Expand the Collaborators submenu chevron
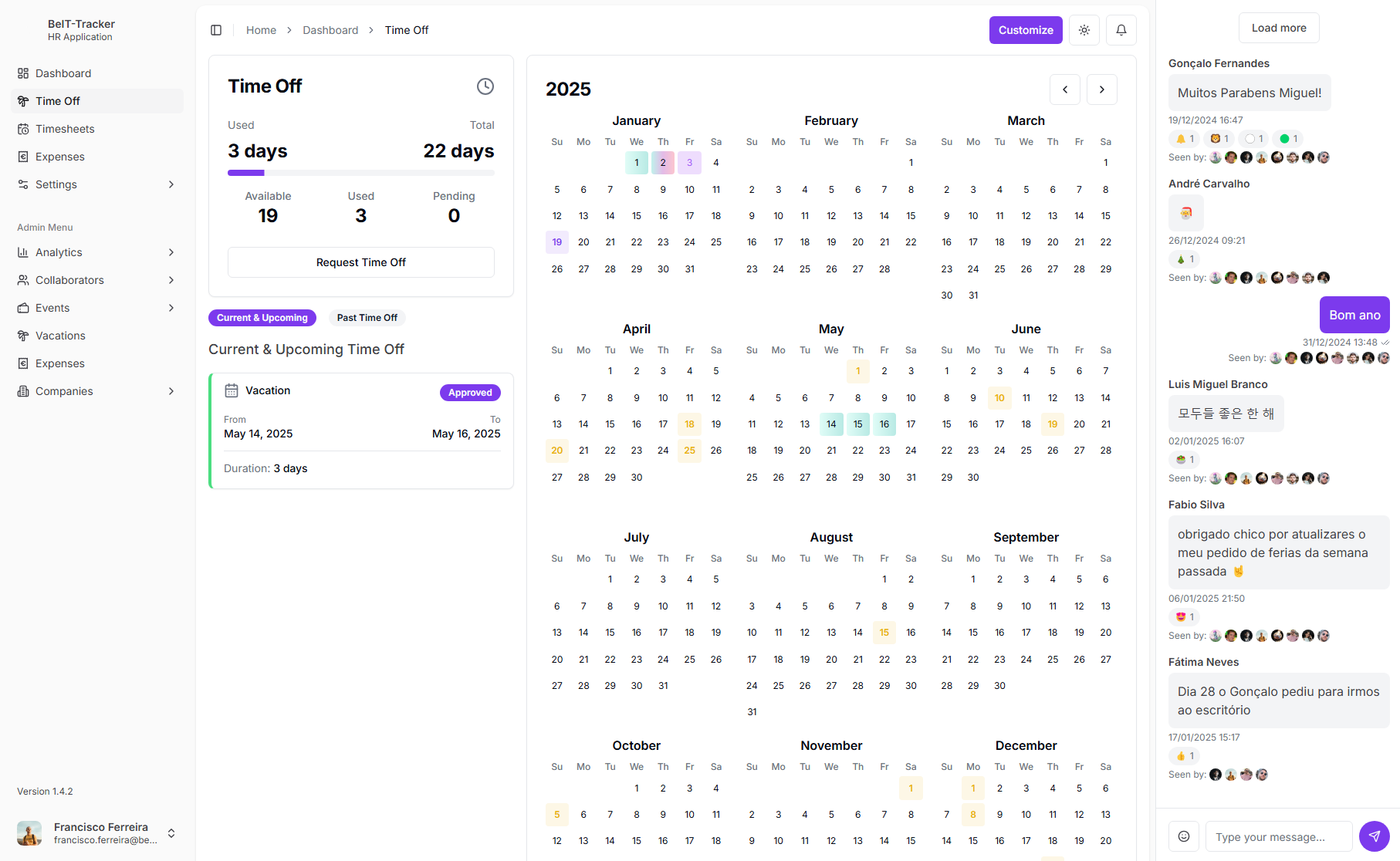 (171, 280)
